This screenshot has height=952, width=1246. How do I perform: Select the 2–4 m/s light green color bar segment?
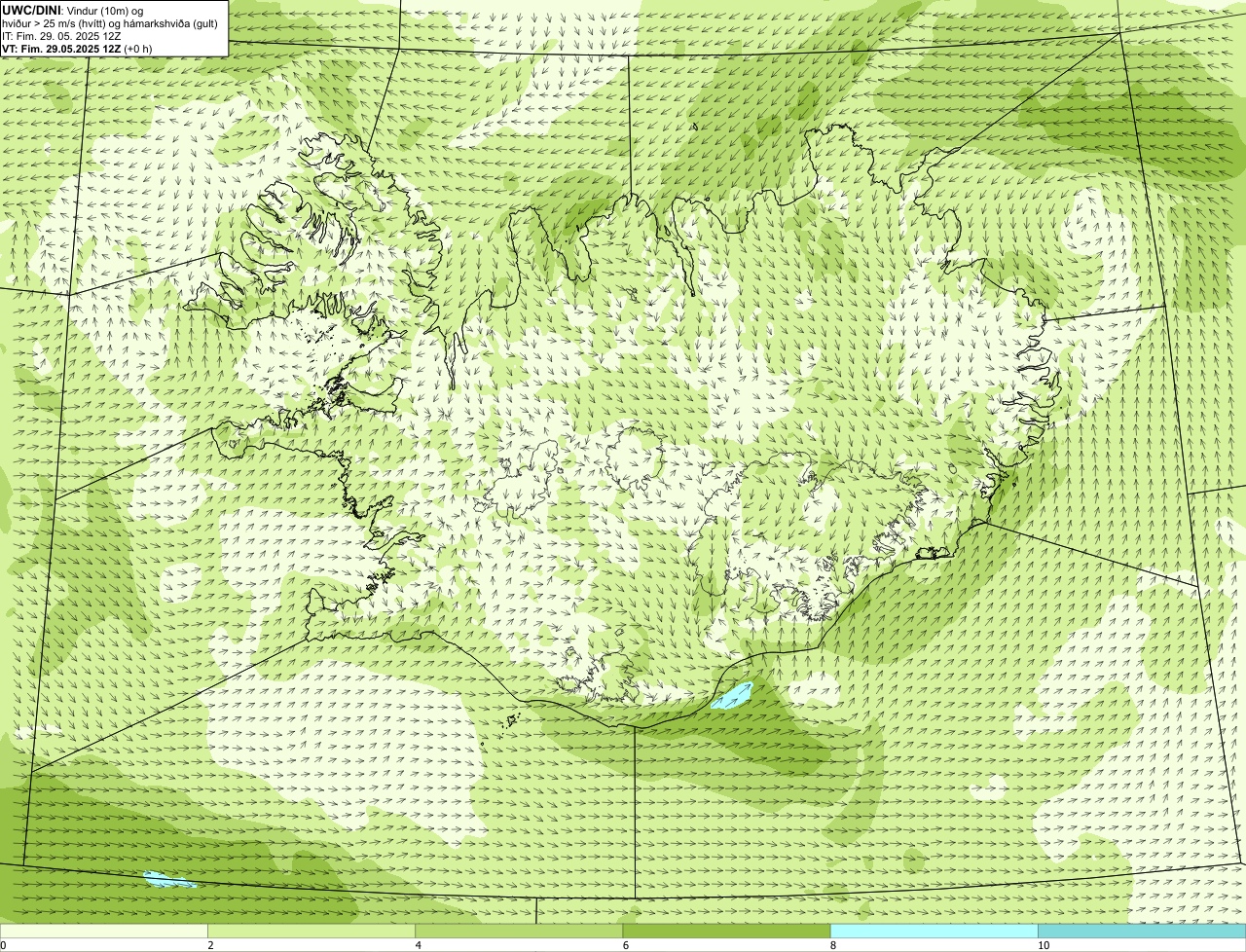coord(311,932)
